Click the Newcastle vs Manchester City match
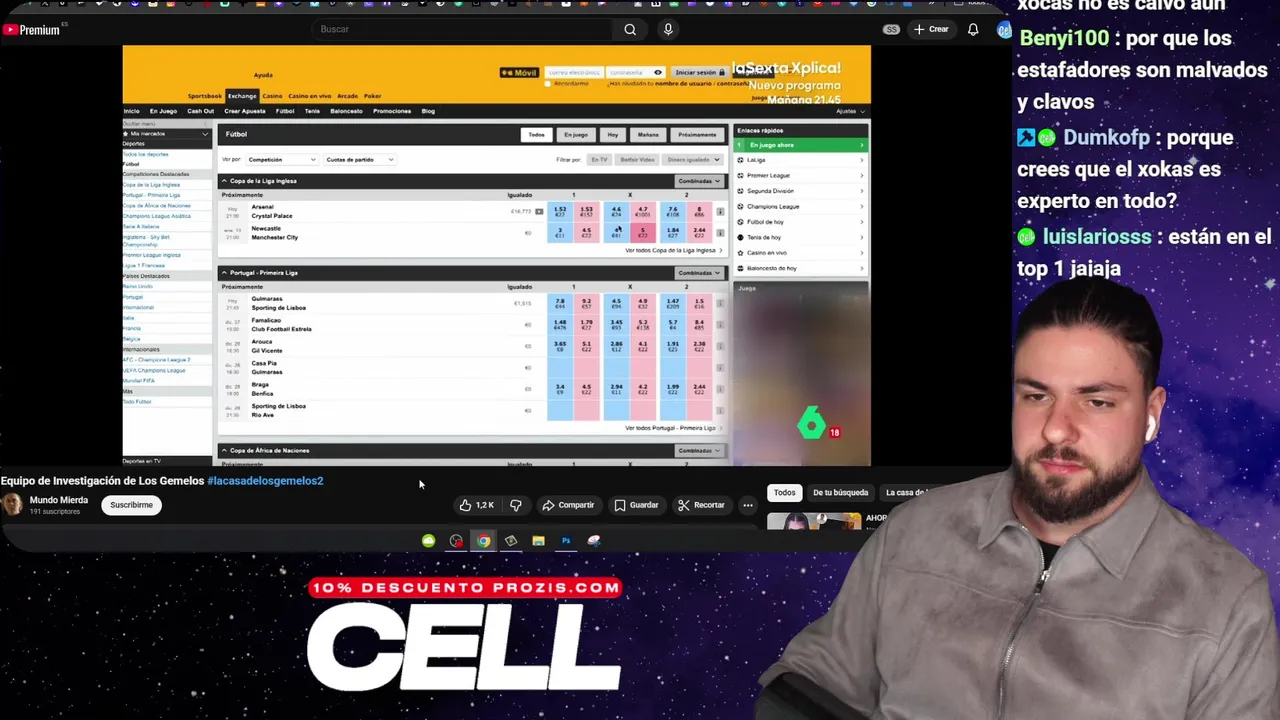The width and height of the screenshot is (1280, 720). coord(274,233)
